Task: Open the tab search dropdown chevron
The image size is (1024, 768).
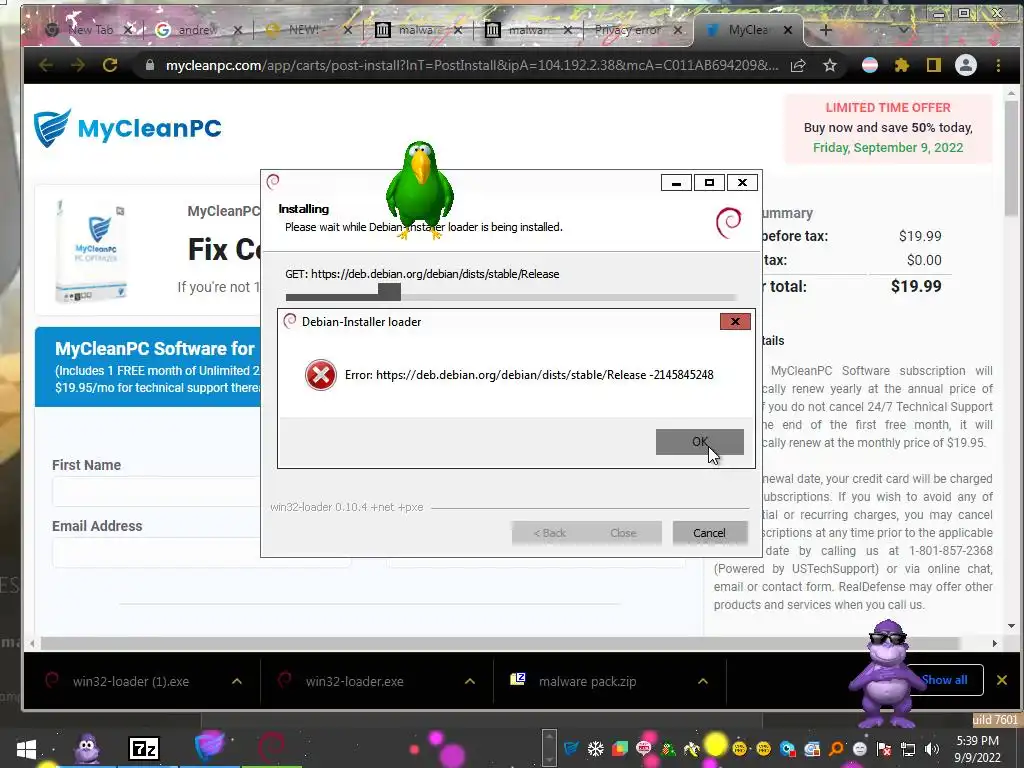Action: pos(904,30)
